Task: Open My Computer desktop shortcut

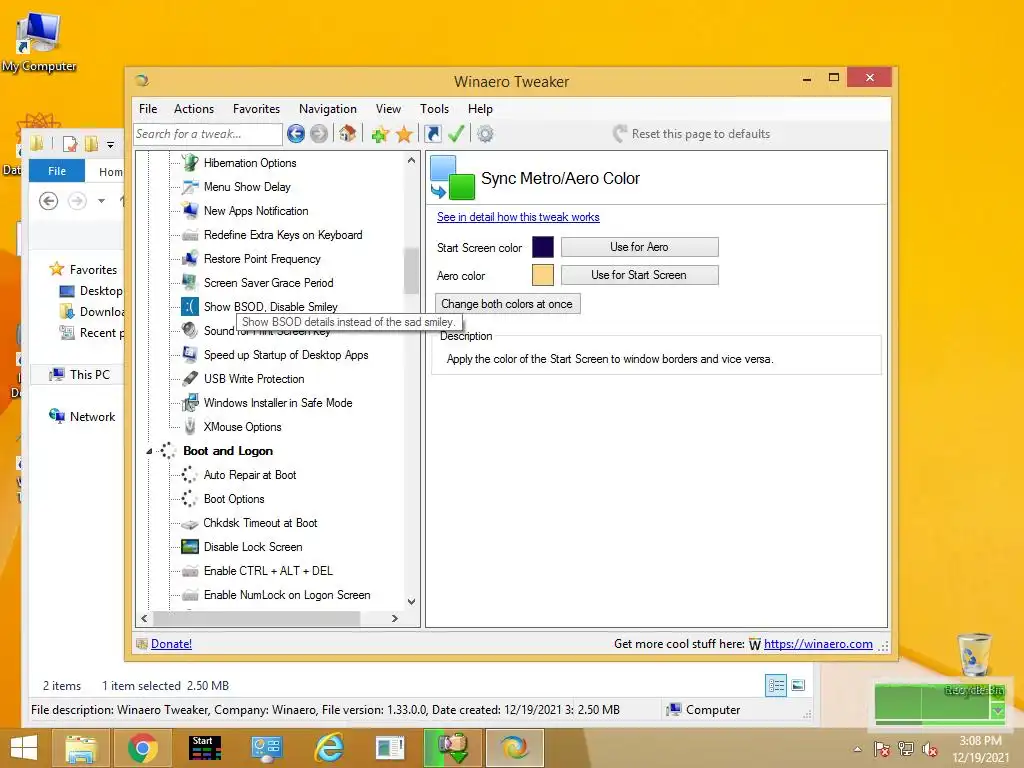Action: pos(39,40)
